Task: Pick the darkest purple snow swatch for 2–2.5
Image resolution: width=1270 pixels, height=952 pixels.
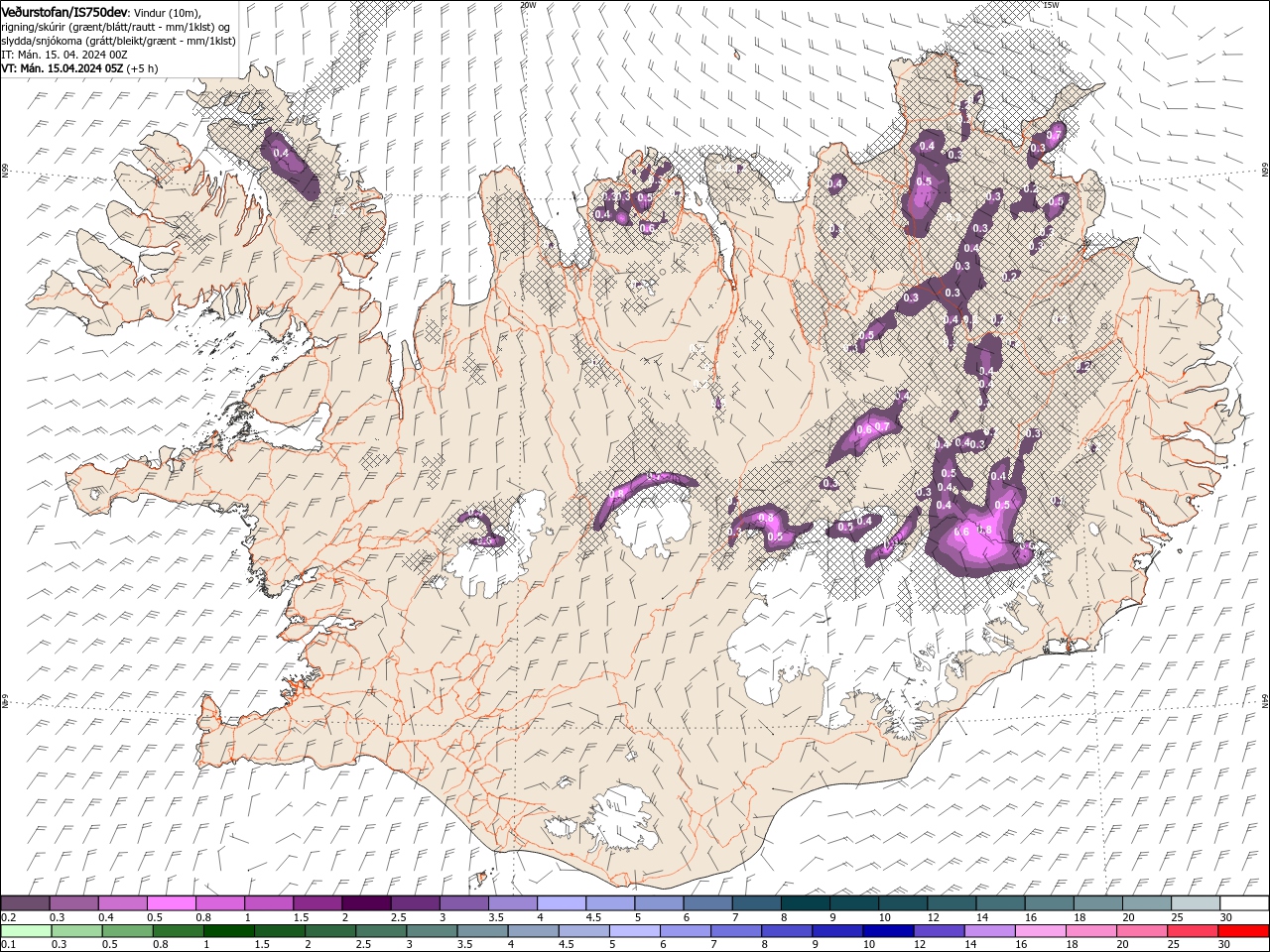Action: point(366,903)
